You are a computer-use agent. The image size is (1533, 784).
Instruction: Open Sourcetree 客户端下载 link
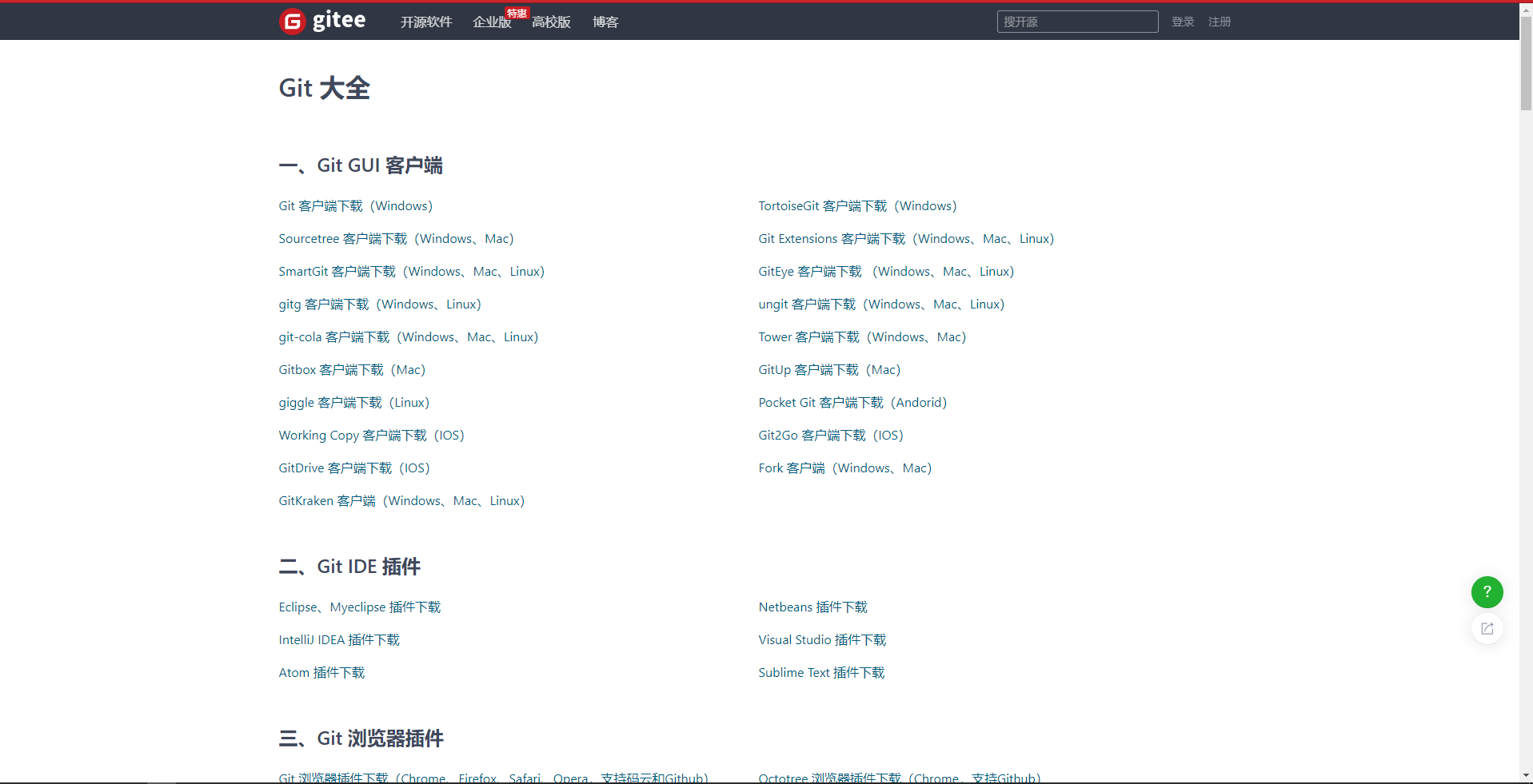[397, 239]
